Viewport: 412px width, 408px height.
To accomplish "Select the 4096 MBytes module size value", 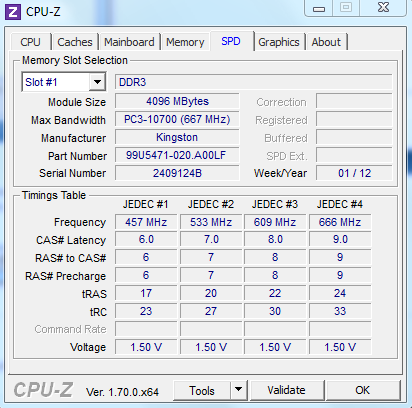I will (x=177, y=101).
